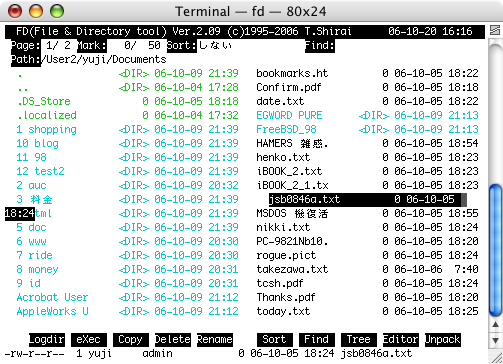
Task: Click the 'Page:' header label
Action: click(26, 45)
